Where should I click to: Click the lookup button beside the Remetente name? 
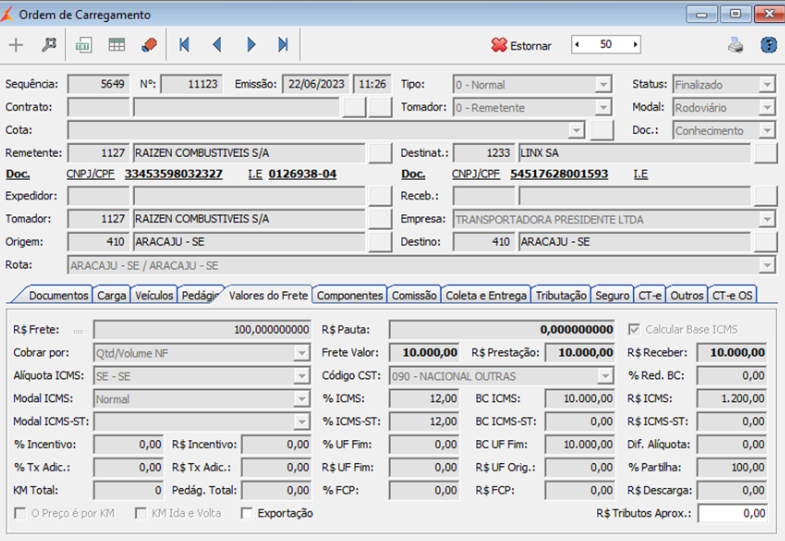tap(379, 152)
